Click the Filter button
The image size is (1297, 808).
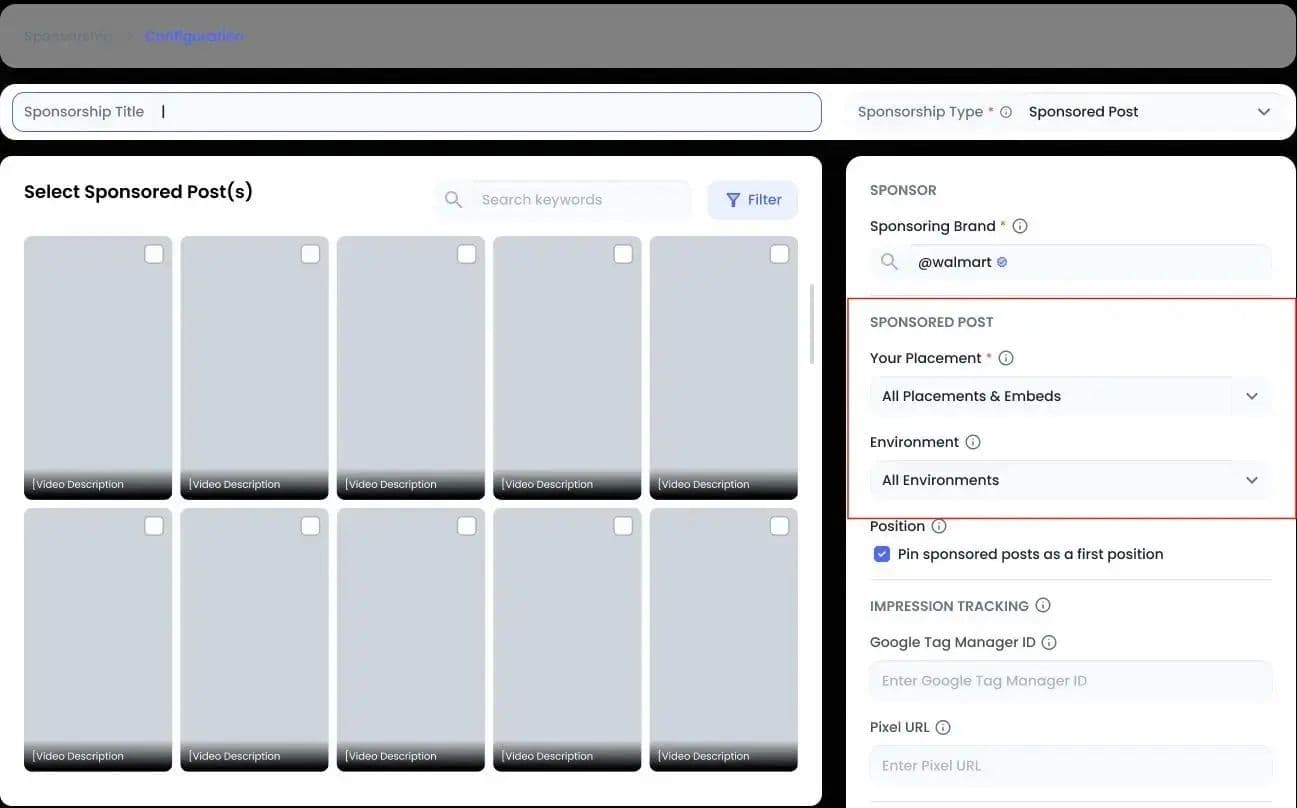753,200
